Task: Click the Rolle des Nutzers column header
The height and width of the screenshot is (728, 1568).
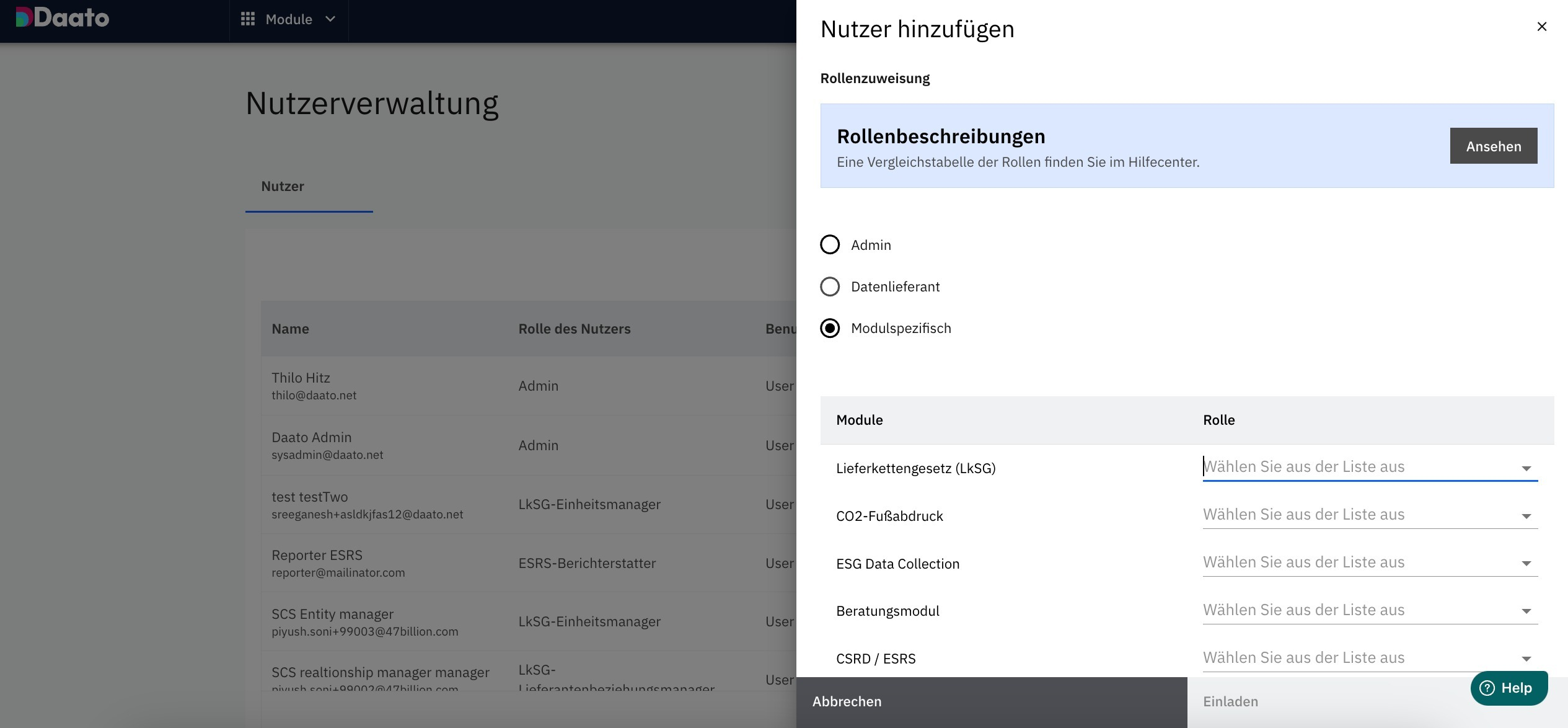Action: pos(574,329)
